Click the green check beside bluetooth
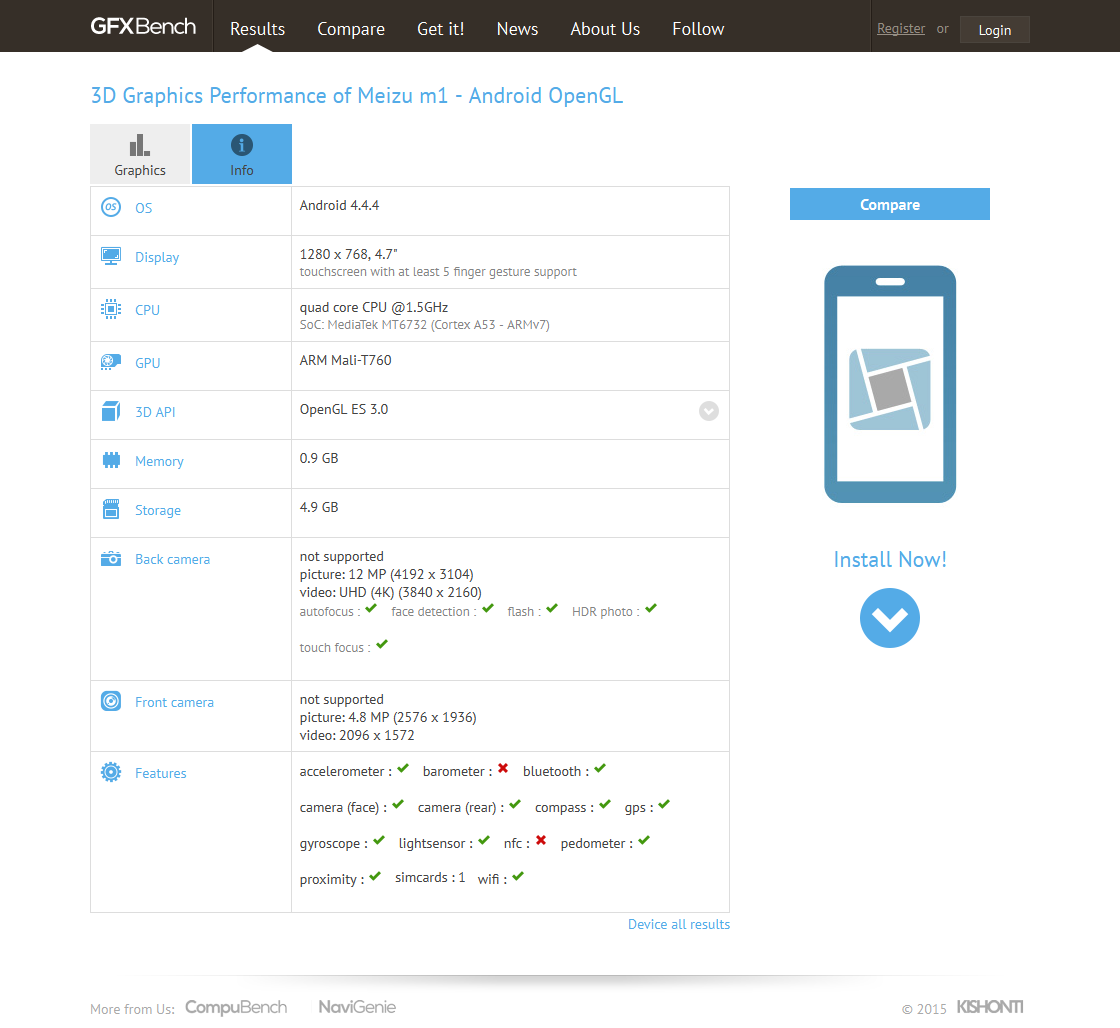 pos(600,769)
